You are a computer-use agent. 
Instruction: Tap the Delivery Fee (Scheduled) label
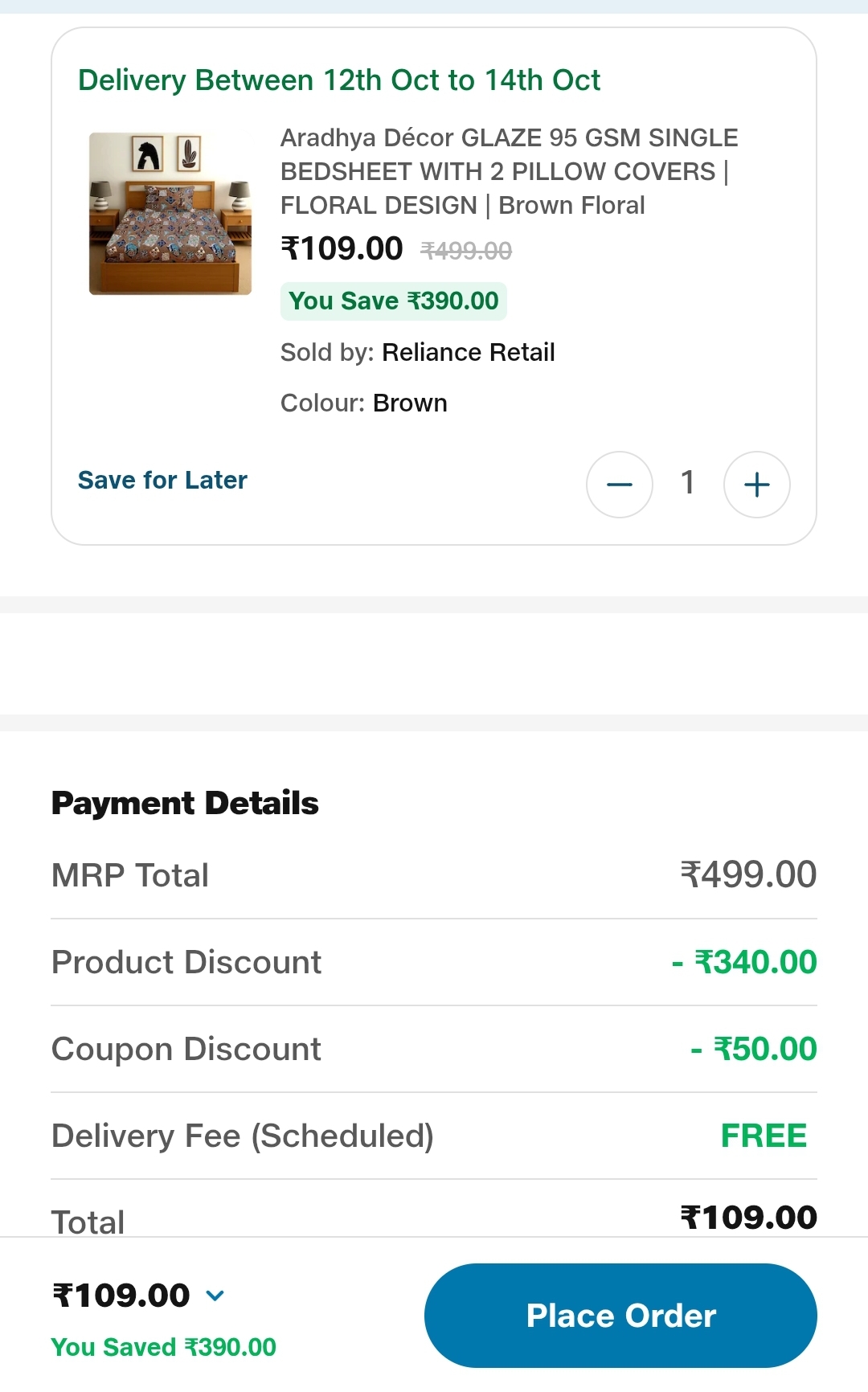pos(242,1136)
